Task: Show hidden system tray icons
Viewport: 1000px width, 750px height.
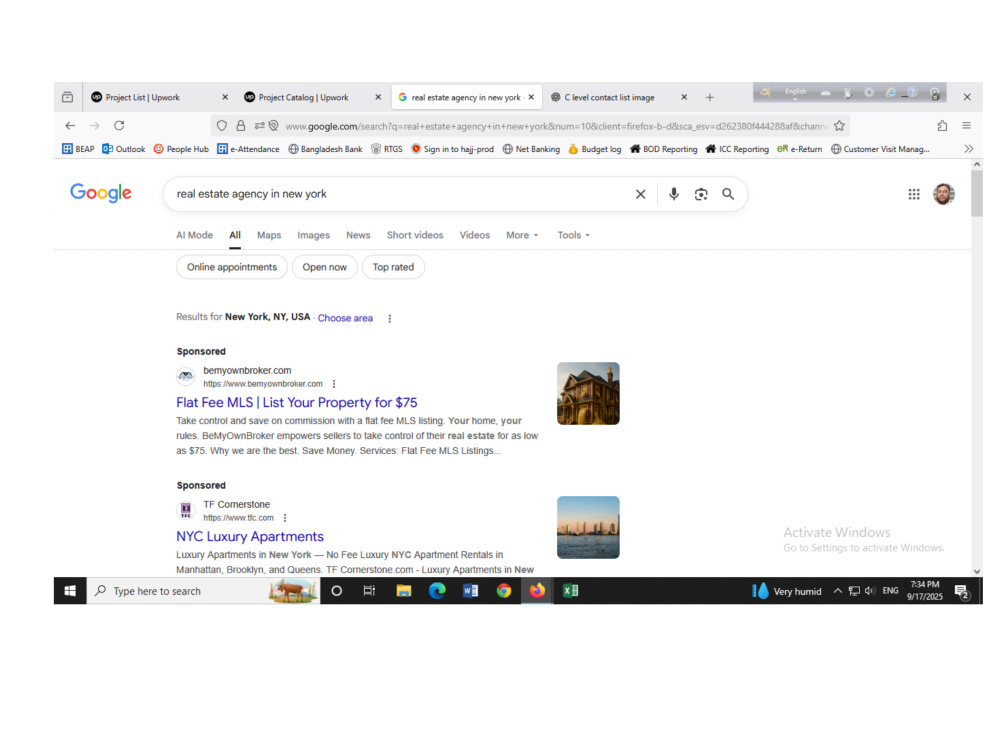Action: [x=837, y=591]
